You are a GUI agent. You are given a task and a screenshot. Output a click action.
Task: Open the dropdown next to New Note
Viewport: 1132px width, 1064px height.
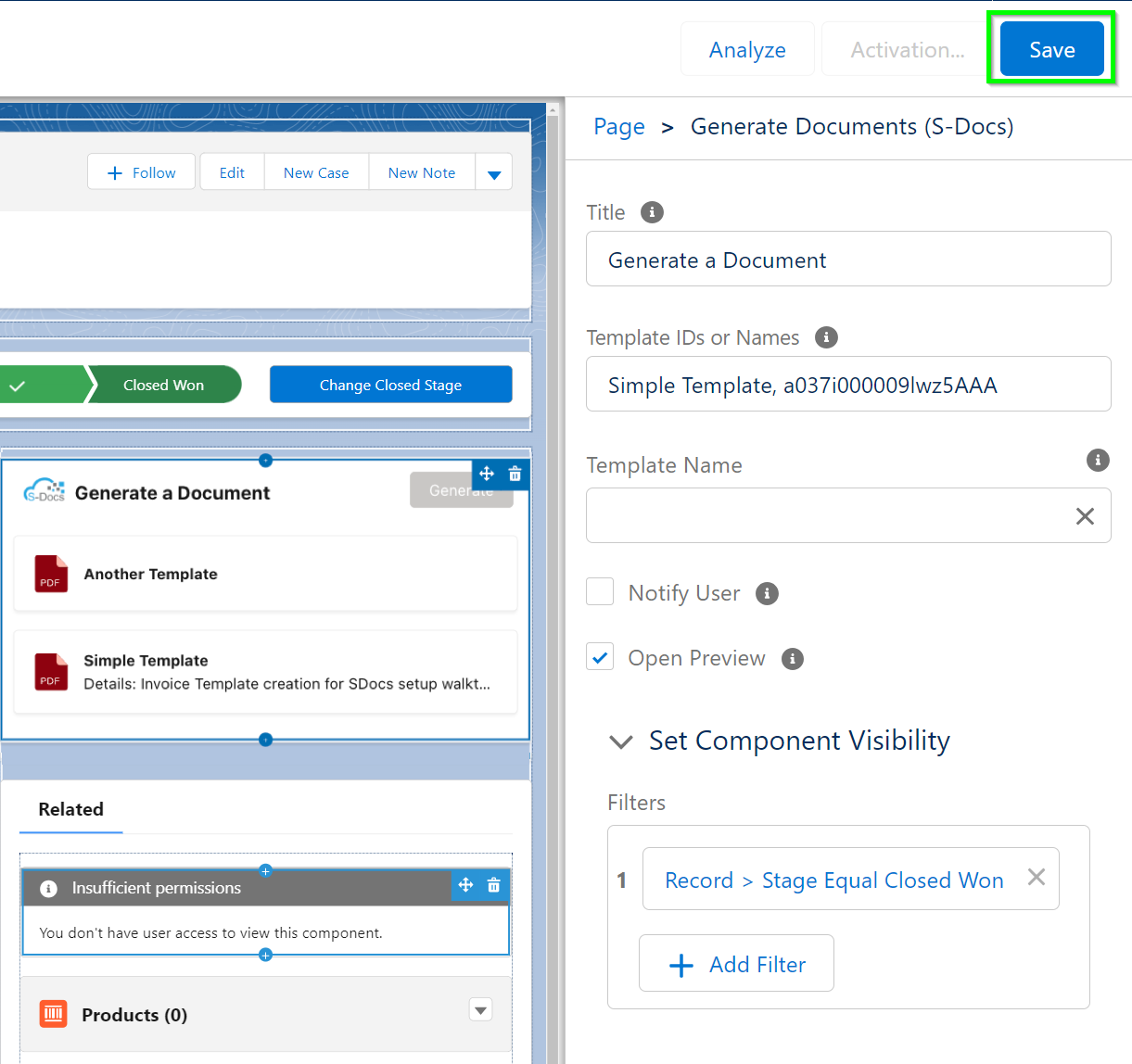click(493, 171)
